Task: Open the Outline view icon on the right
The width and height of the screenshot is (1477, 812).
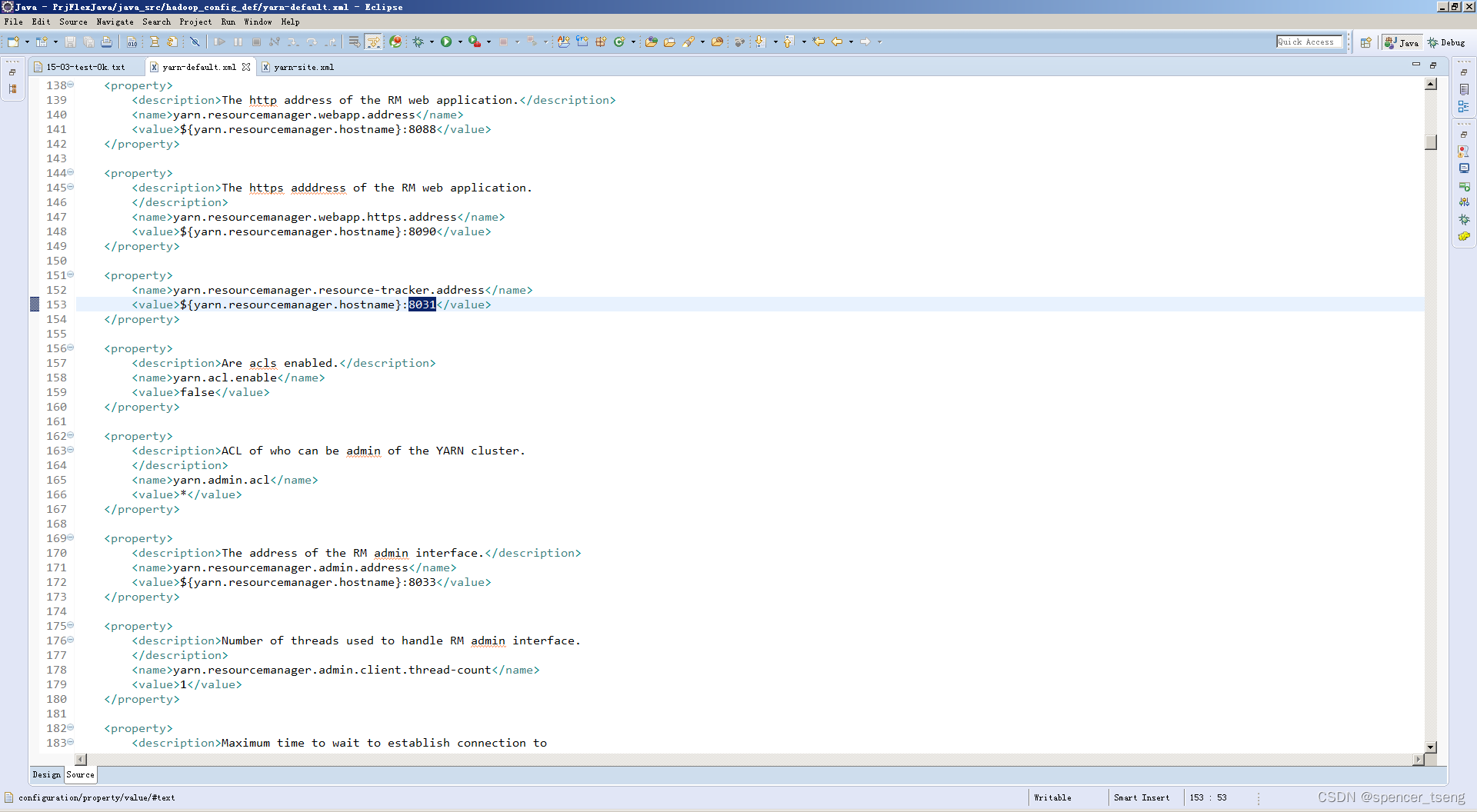Action: 1465,105
